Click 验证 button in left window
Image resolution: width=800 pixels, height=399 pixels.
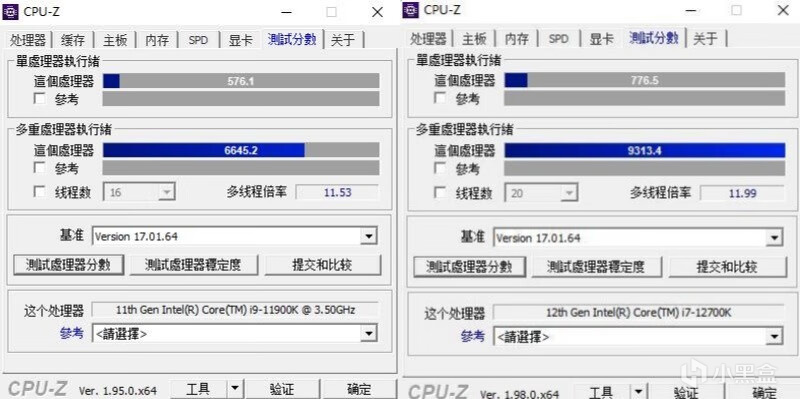[282, 389]
